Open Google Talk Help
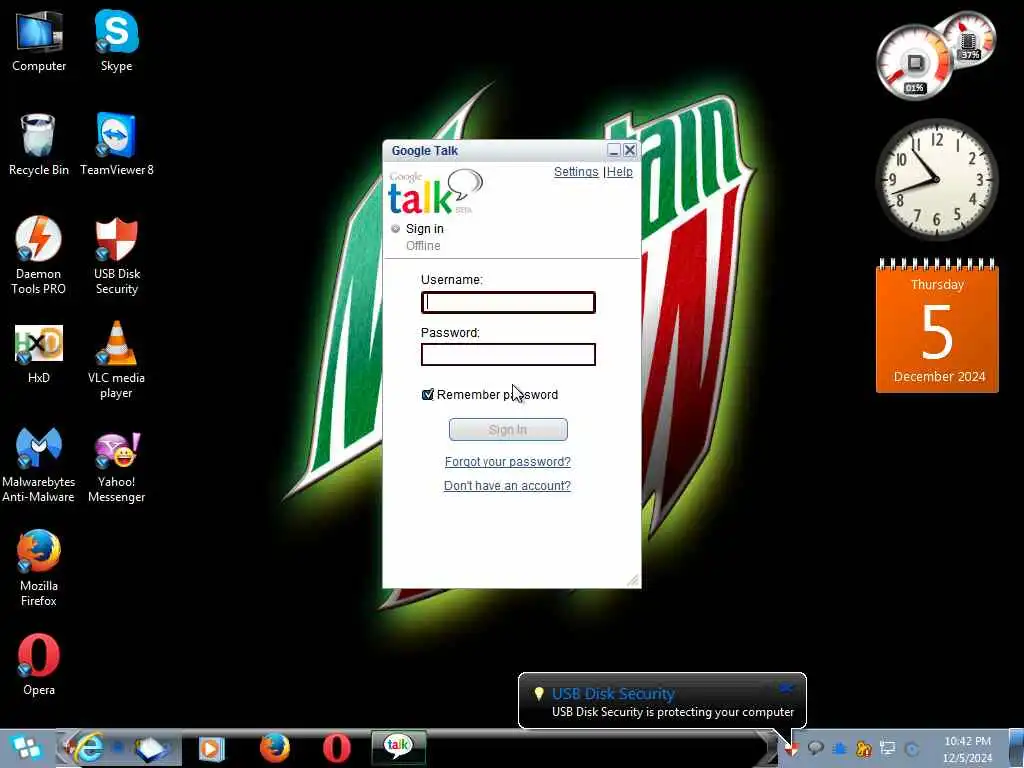 pos(620,172)
